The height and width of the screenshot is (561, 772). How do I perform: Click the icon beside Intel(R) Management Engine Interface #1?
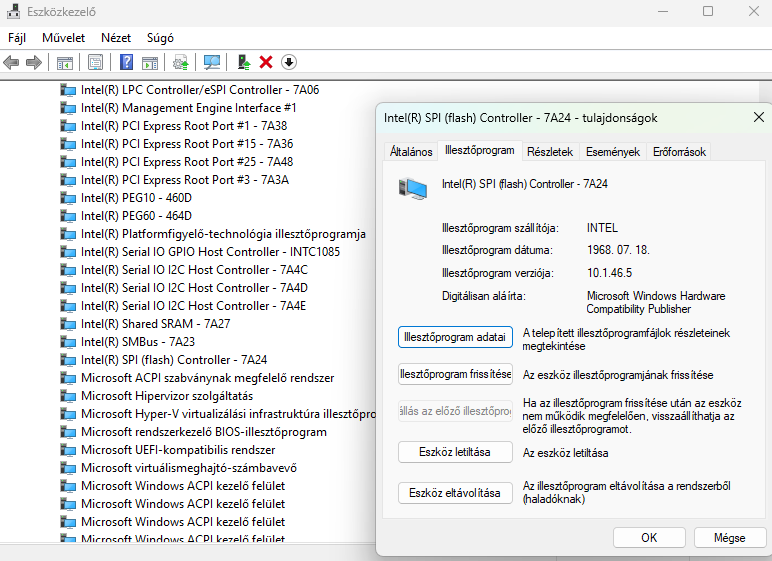click(x=68, y=108)
